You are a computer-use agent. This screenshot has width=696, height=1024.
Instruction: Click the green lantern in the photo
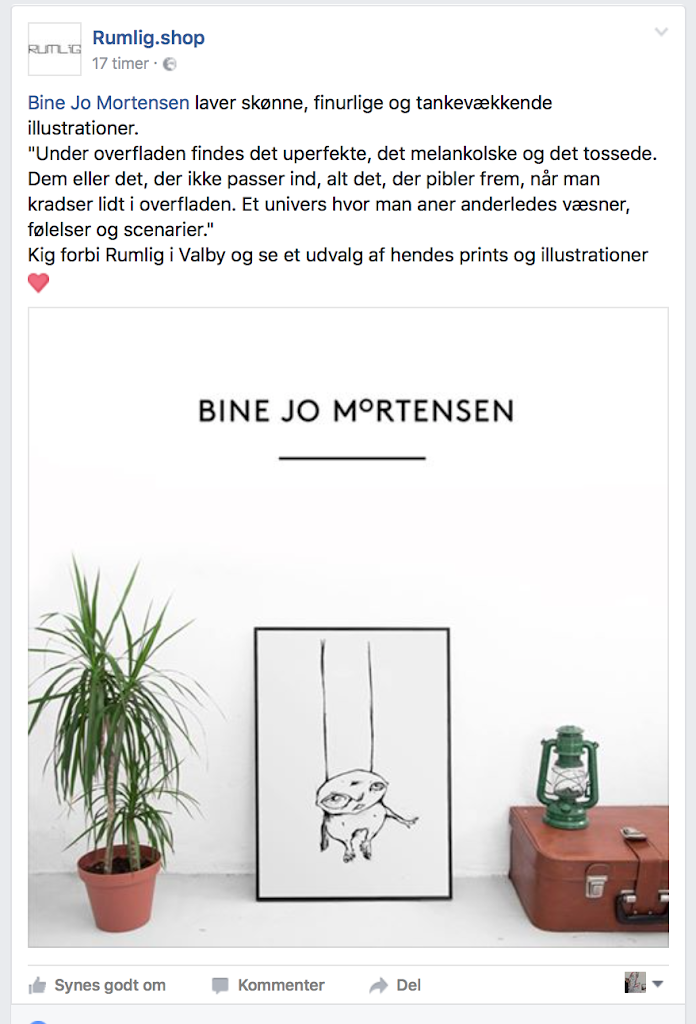coord(567,776)
